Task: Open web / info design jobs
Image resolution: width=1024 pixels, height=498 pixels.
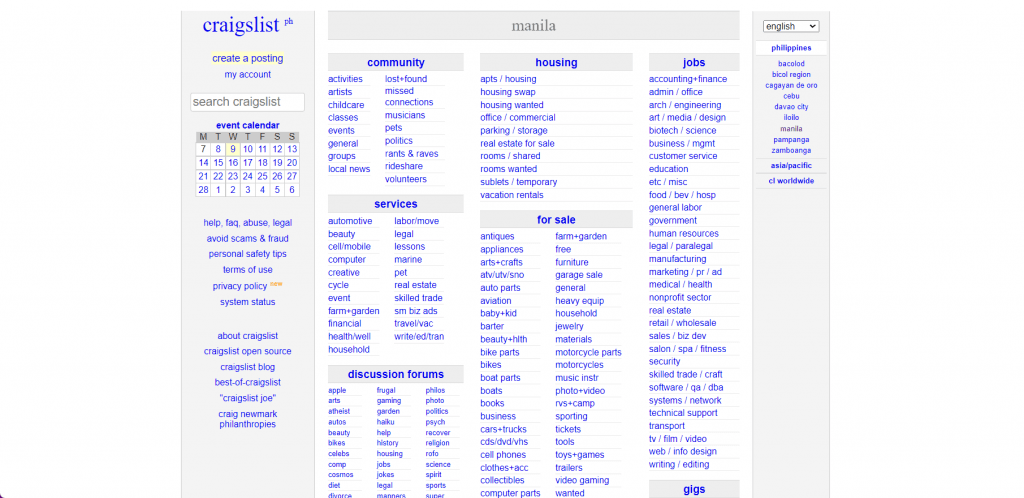Action: click(682, 452)
